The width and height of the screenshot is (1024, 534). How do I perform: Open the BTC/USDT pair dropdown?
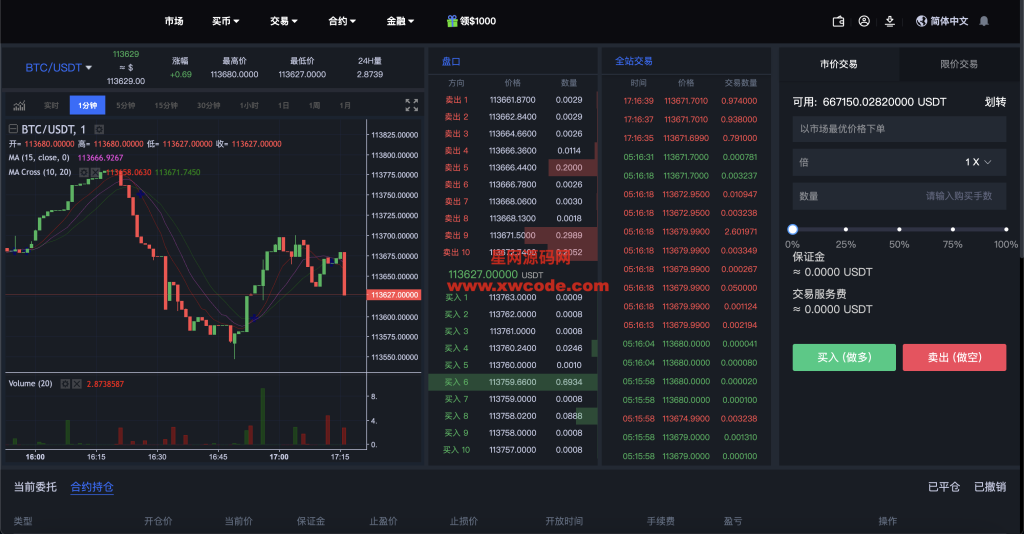coord(58,68)
